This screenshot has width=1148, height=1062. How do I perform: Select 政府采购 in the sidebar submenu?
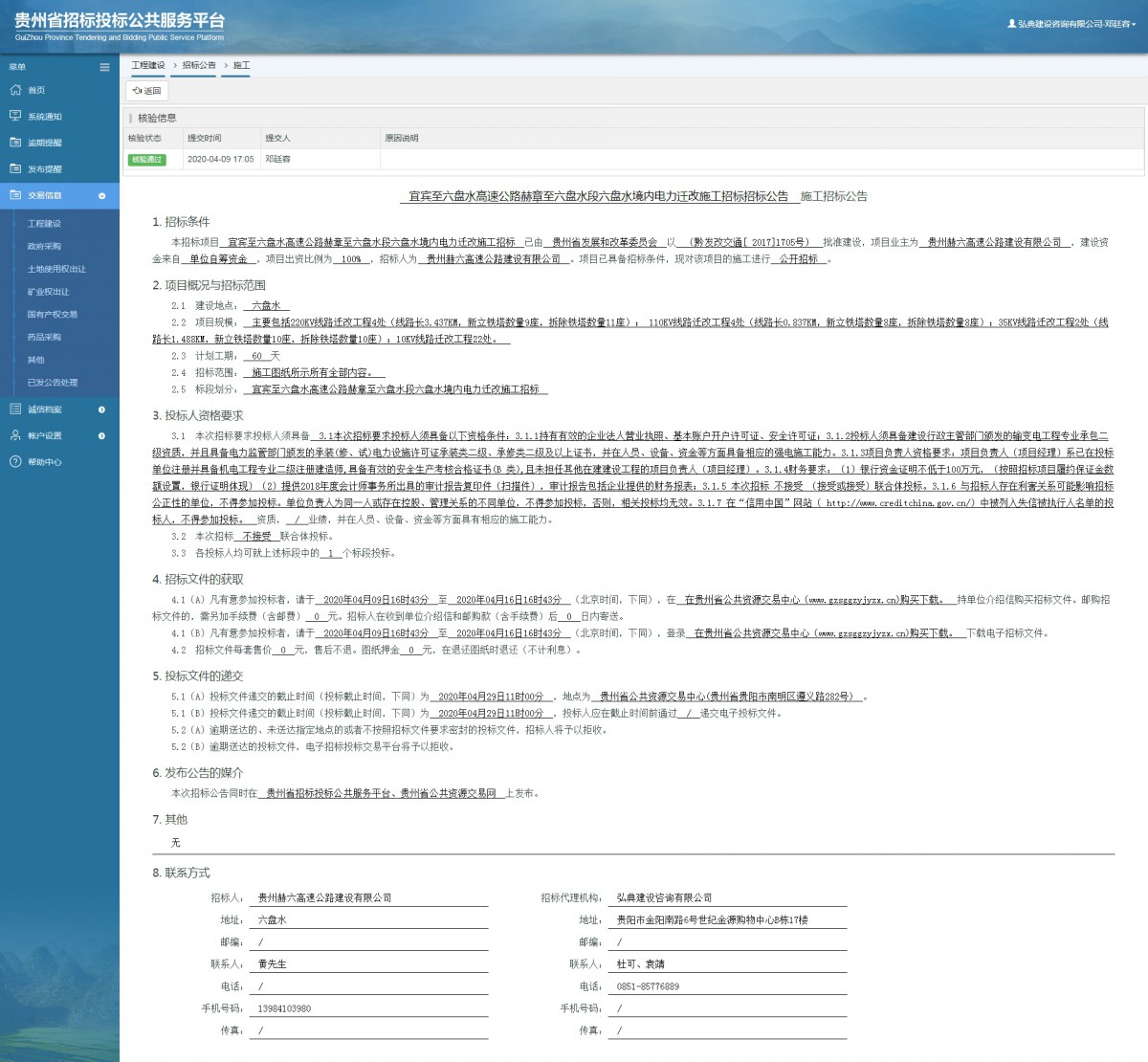tap(44, 246)
